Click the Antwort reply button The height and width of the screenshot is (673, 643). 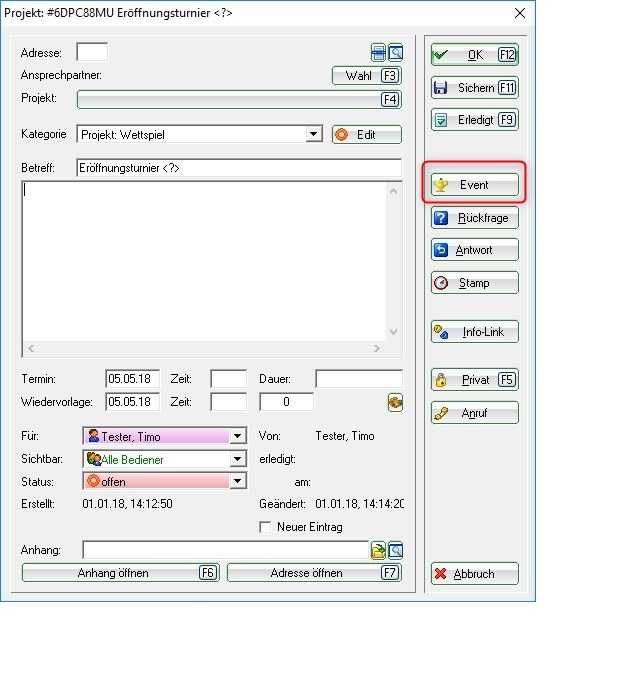[474, 250]
